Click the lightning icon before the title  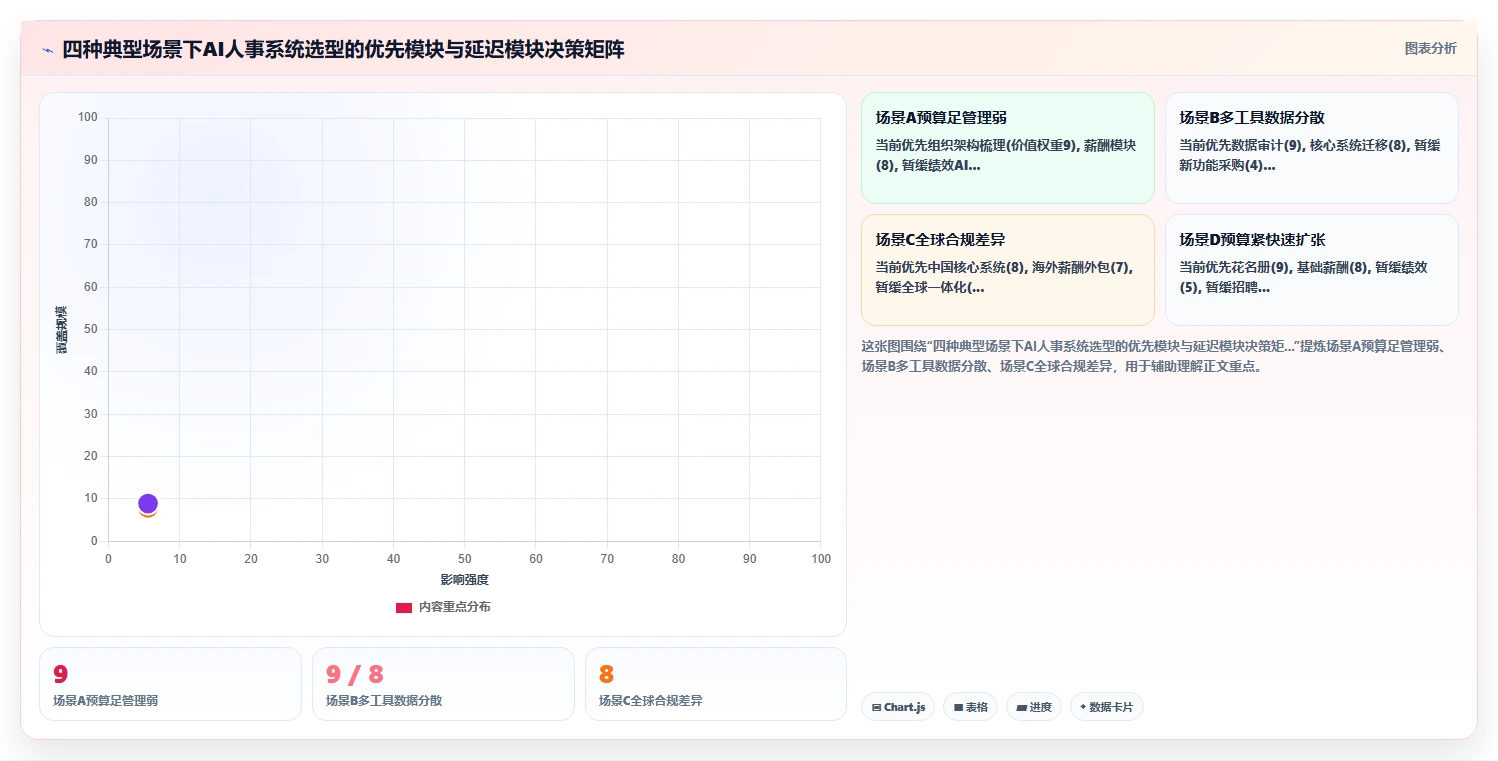(47, 50)
